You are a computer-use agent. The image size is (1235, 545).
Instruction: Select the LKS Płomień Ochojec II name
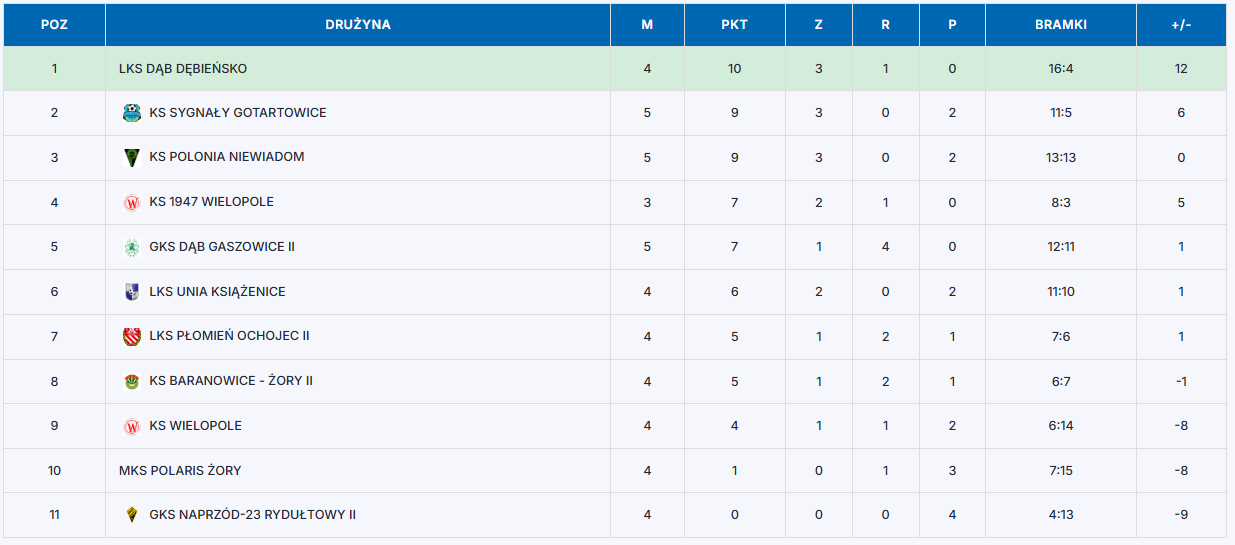229,336
